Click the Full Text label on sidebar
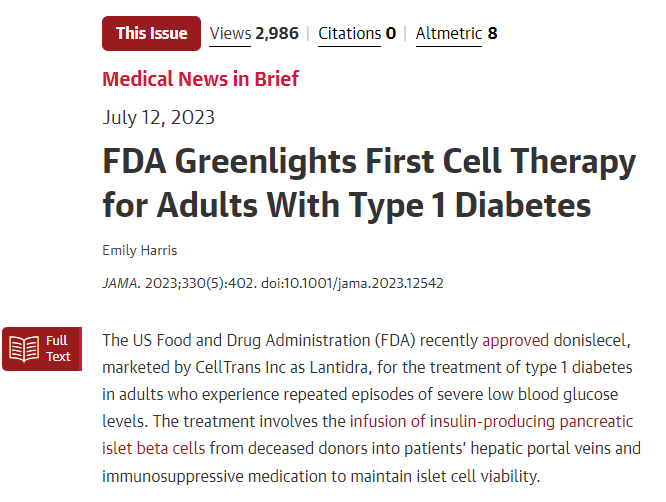 58,349
